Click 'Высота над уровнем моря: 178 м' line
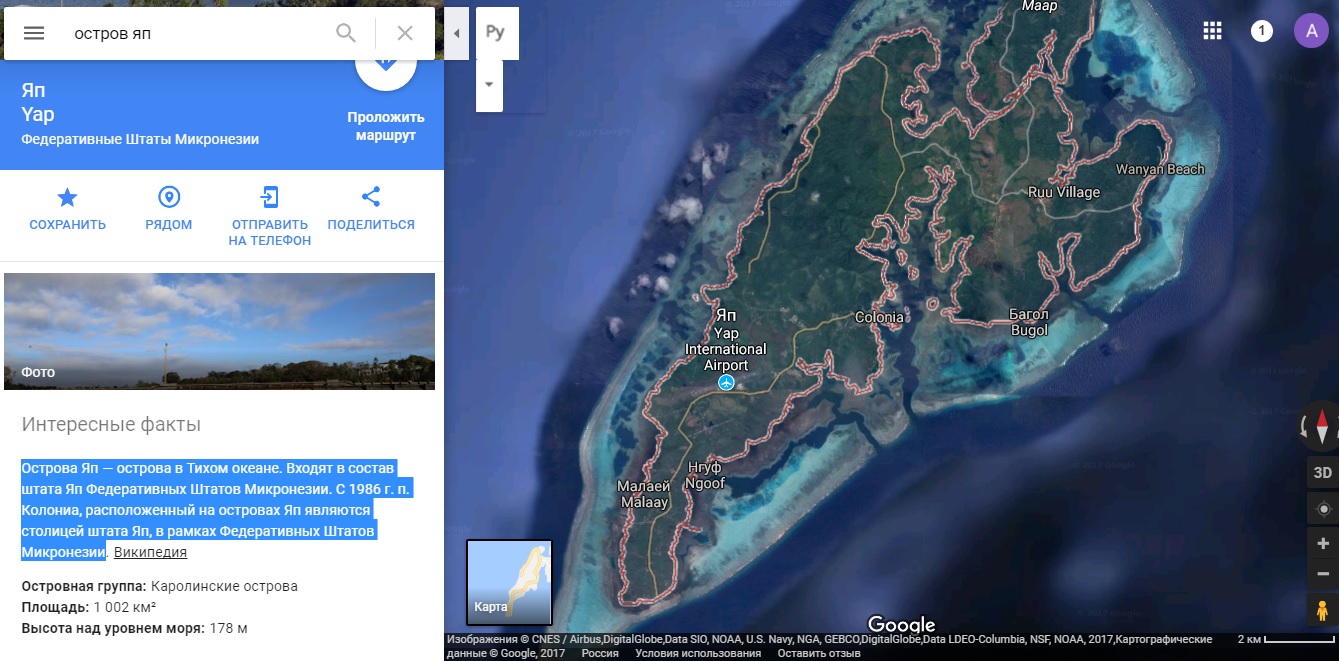The width and height of the screenshot is (1339, 661). tap(134, 628)
